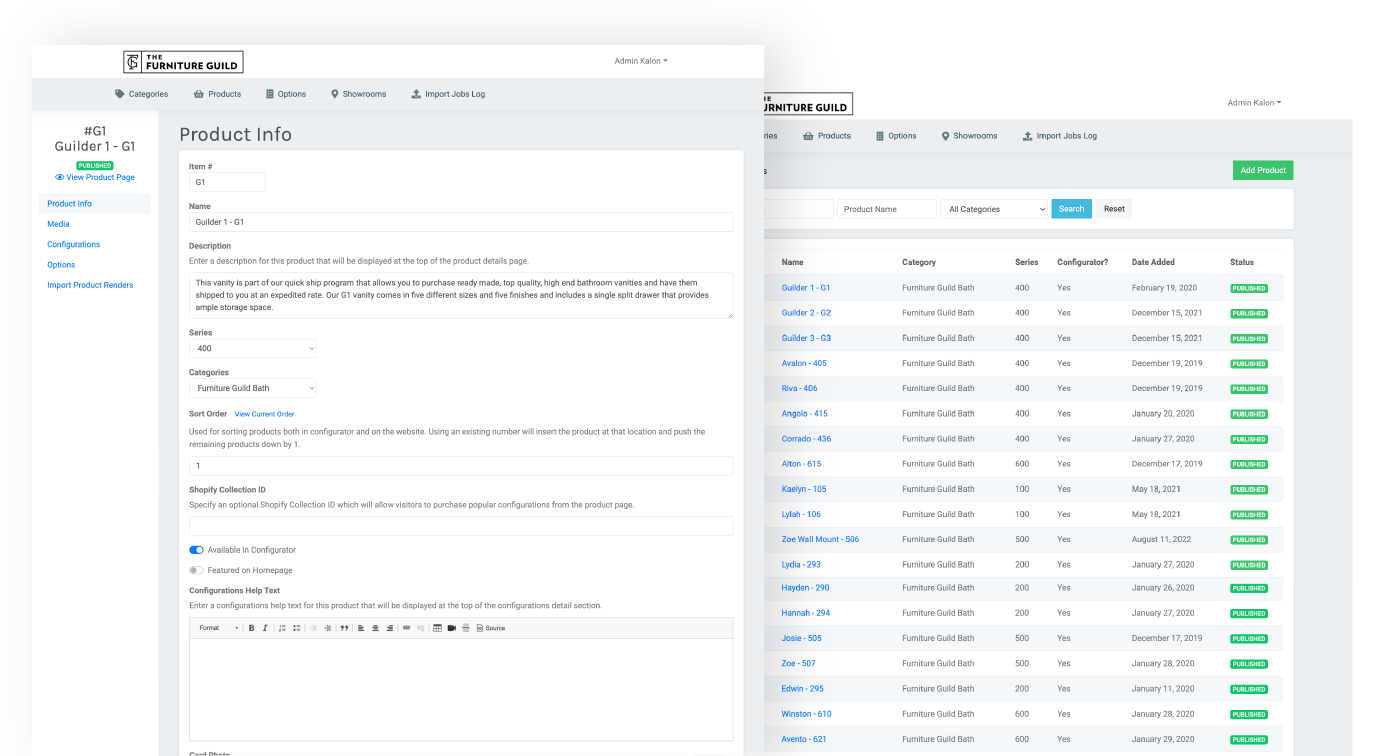The image size is (1385, 756).
Task: Insert numbered list in editor toolbar
Action: click(x=282, y=628)
